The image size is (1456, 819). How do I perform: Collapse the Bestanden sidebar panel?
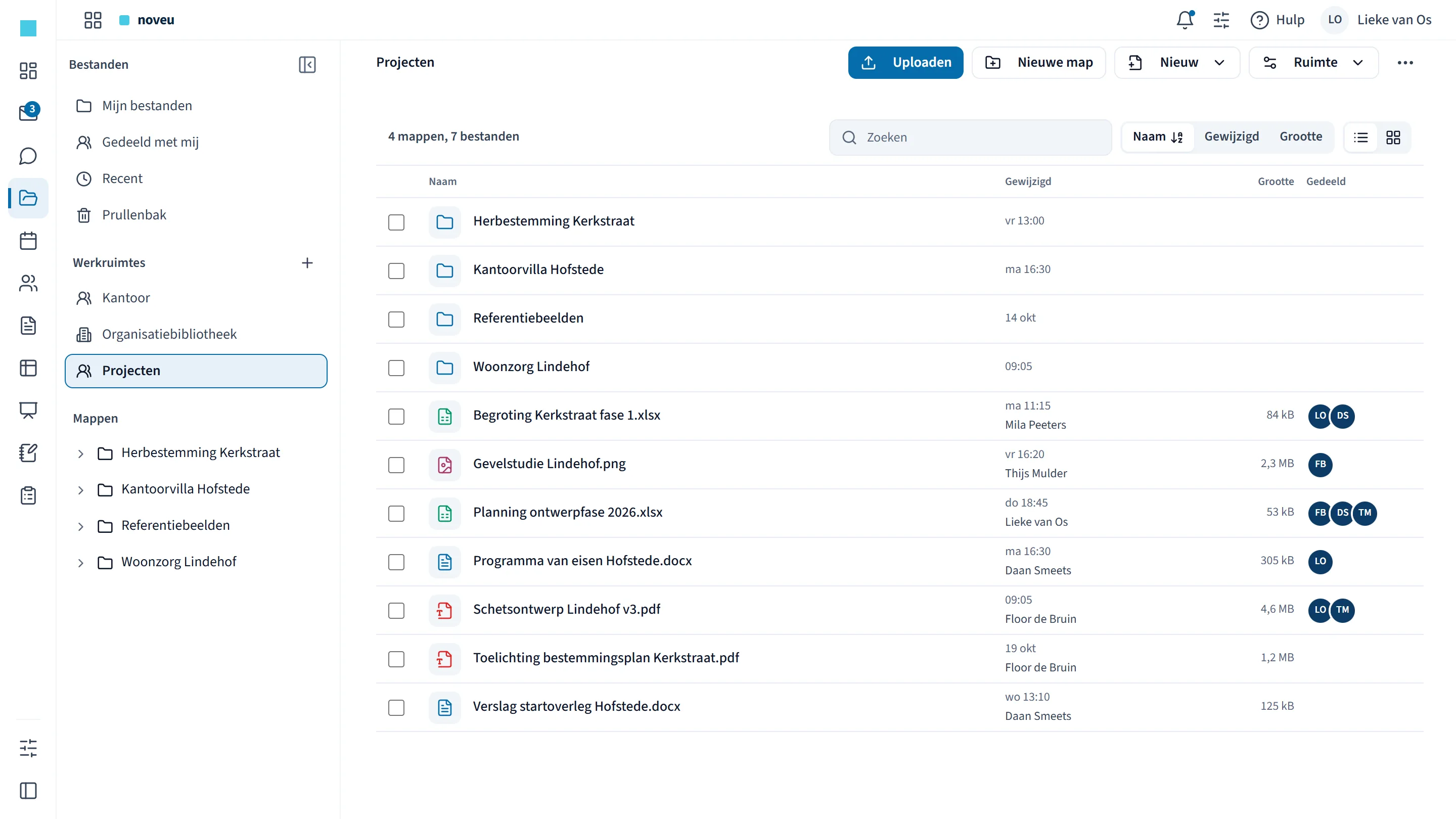click(x=307, y=64)
